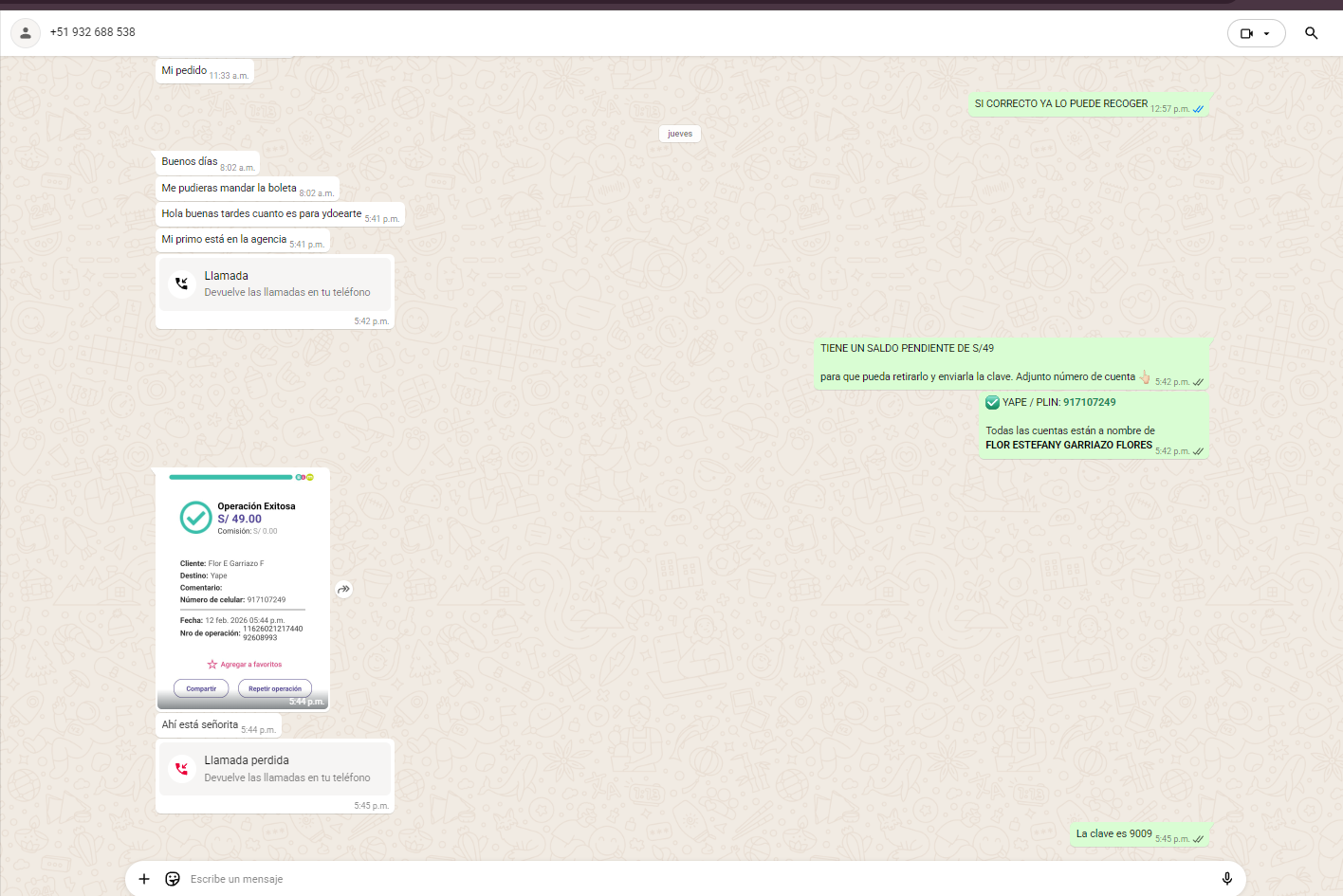This screenshot has width=1343, height=896.
Task: Click the YAPE / PLIN number 917107249
Action: pyautogui.click(x=1089, y=402)
